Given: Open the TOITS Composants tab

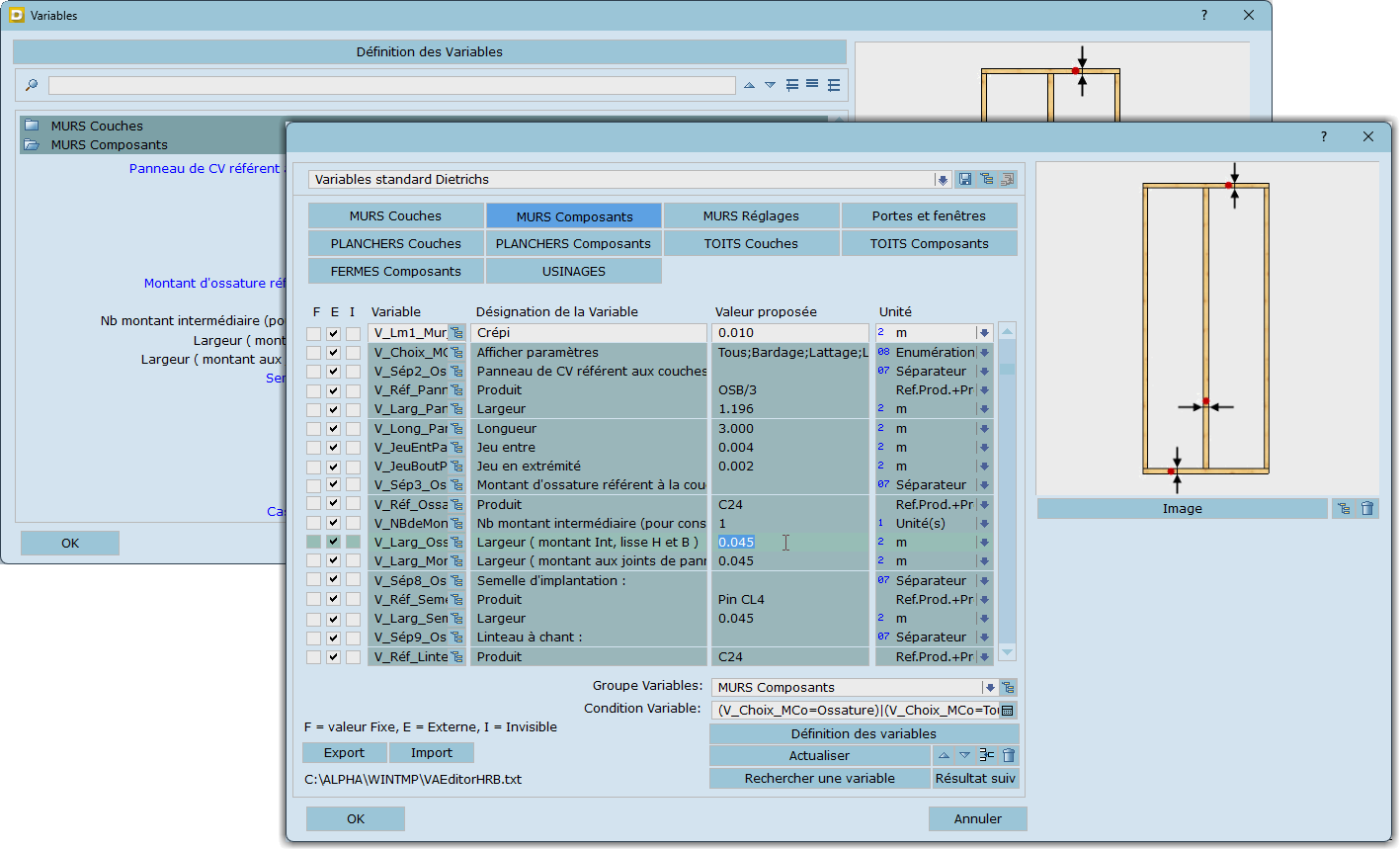Looking at the screenshot, I should (929, 243).
